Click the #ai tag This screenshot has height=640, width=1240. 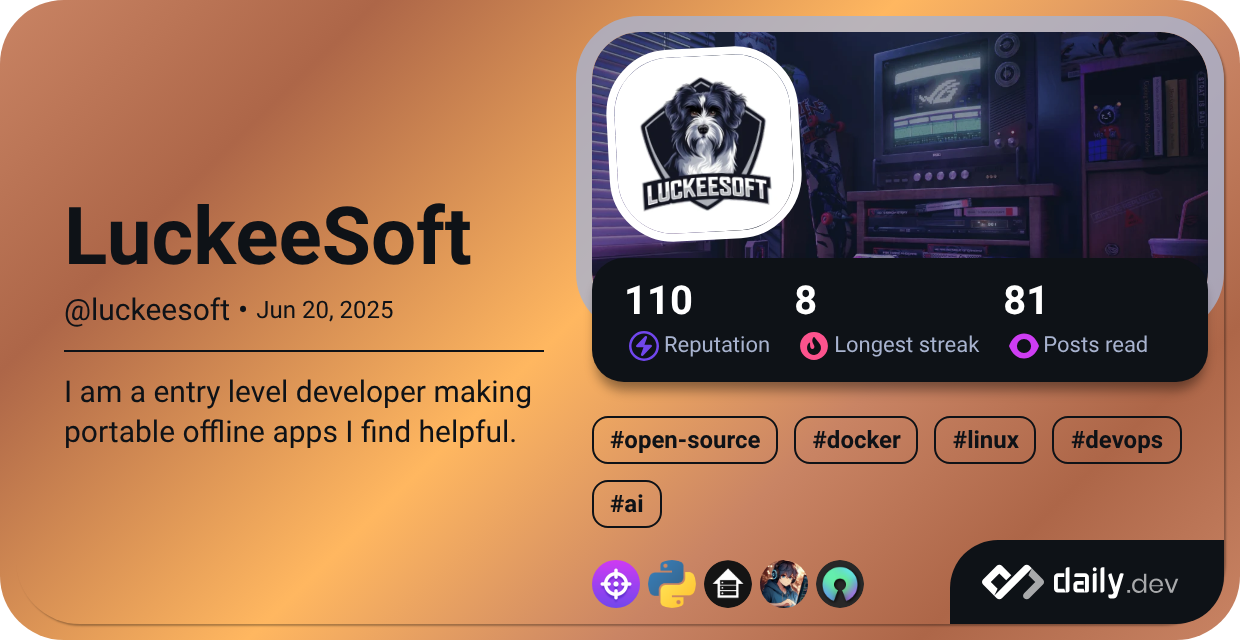pyautogui.click(x=627, y=504)
